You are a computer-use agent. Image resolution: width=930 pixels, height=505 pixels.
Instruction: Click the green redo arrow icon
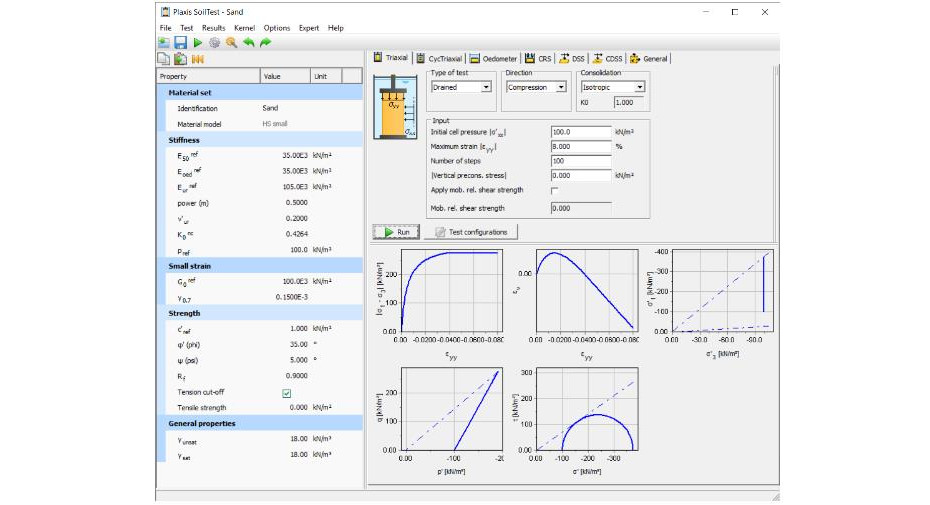[x=265, y=43]
